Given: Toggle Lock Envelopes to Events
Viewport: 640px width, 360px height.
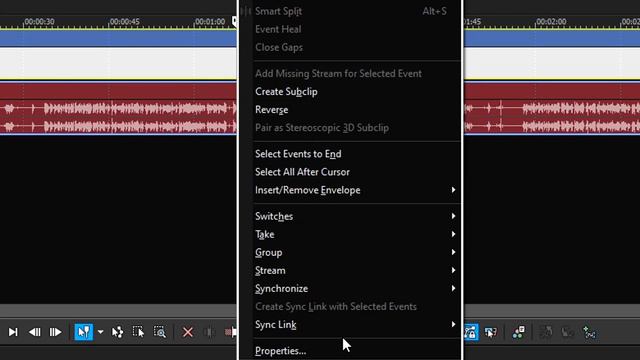Looking at the screenshot, I should point(471,332).
